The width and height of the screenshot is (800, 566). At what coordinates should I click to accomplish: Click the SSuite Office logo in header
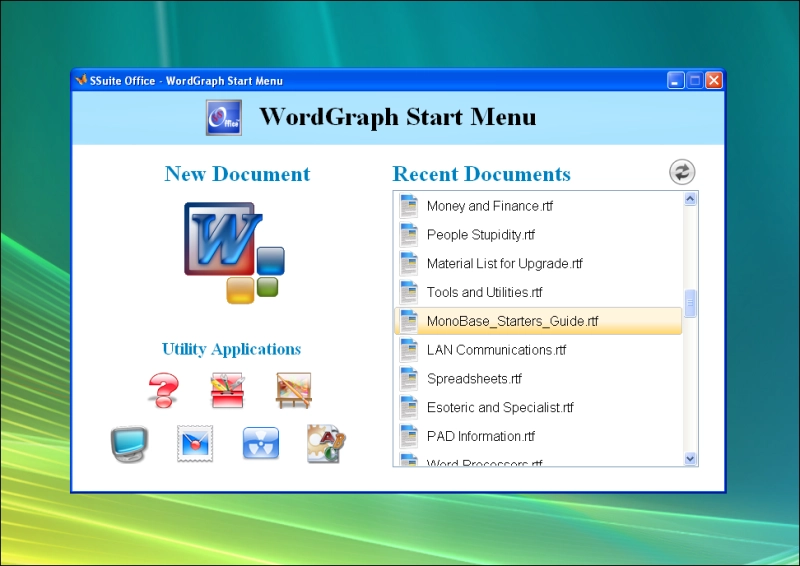224,118
